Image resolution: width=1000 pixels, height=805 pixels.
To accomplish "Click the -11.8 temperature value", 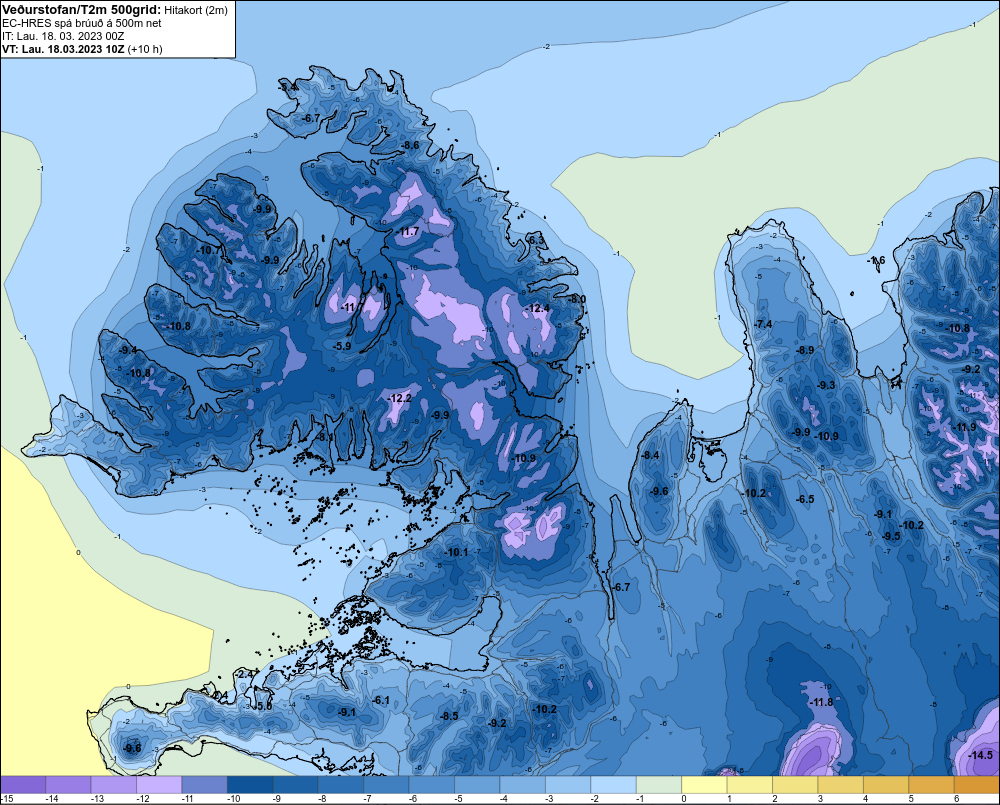I will 821,702.
